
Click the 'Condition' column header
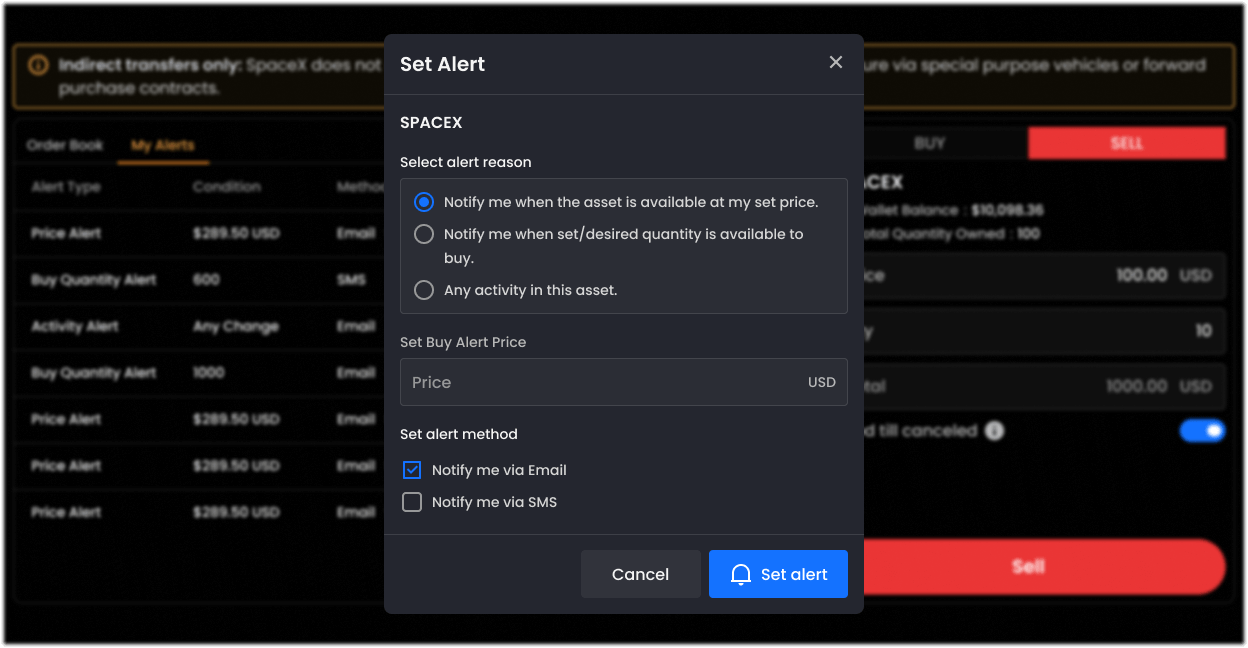click(x=227, y=187)
